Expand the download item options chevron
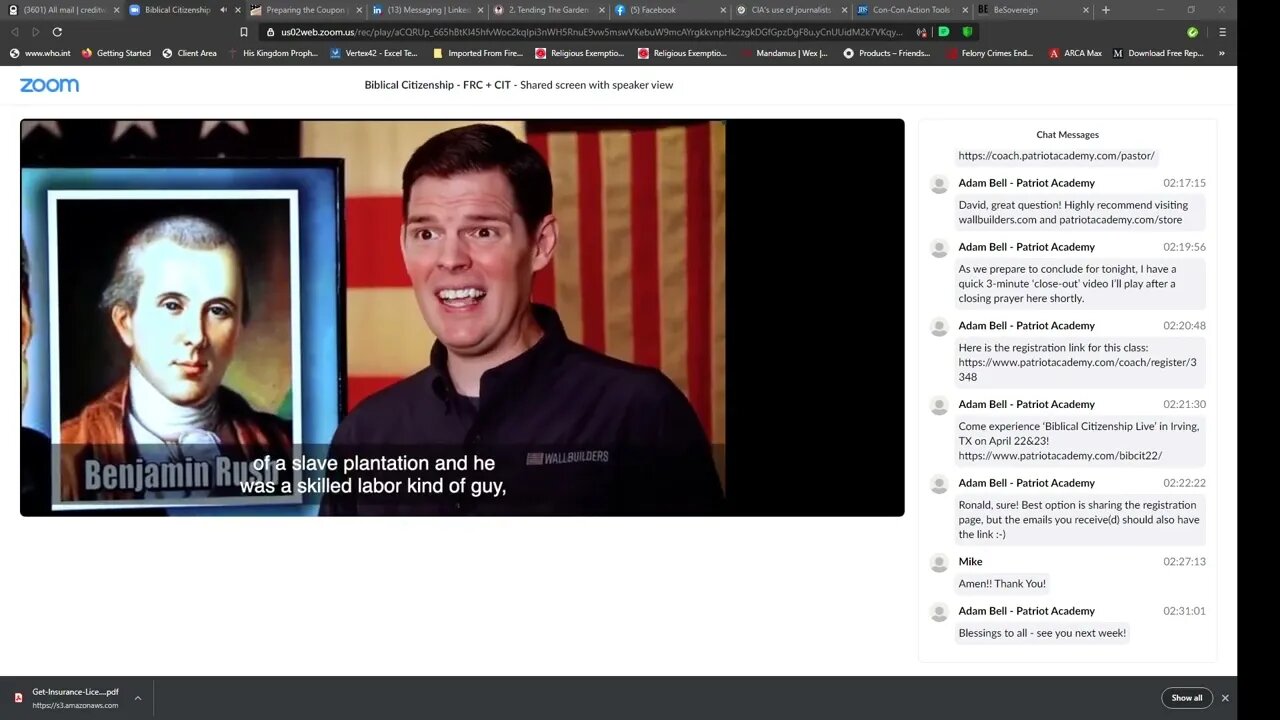This screenshot has width=1280, height=720. pos(138,698)
